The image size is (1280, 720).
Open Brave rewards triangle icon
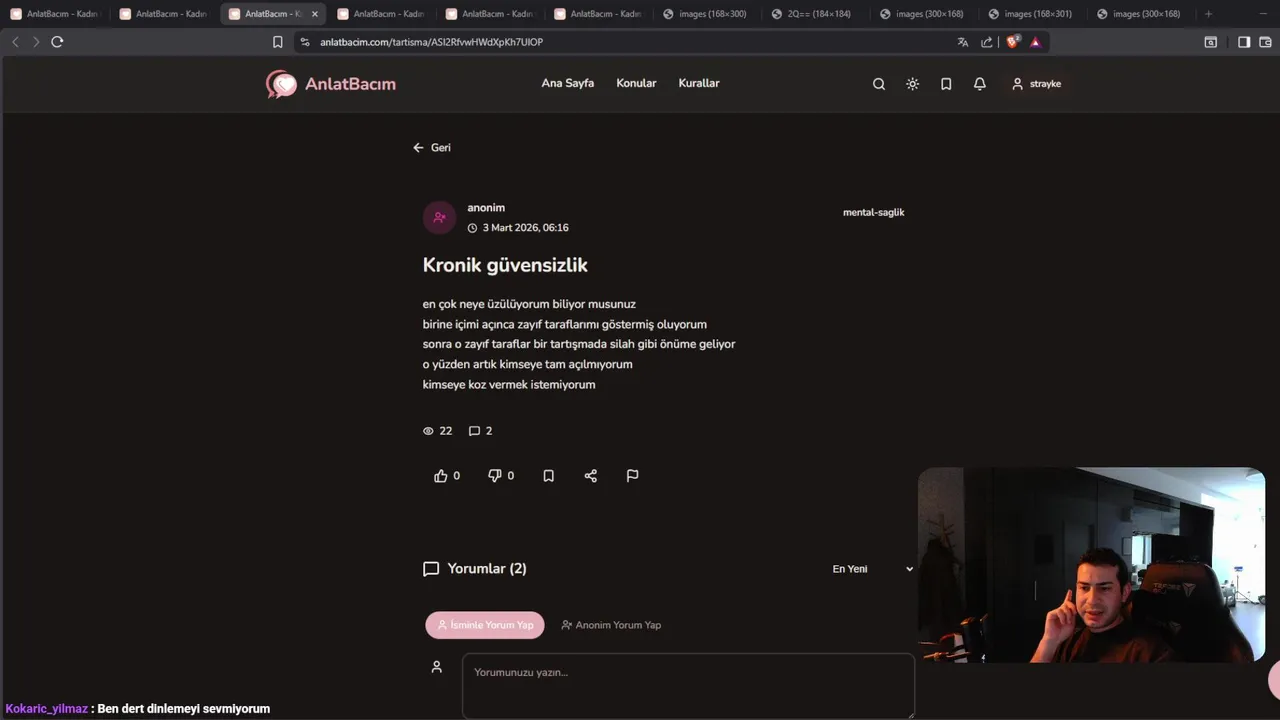pos(1035,42)
